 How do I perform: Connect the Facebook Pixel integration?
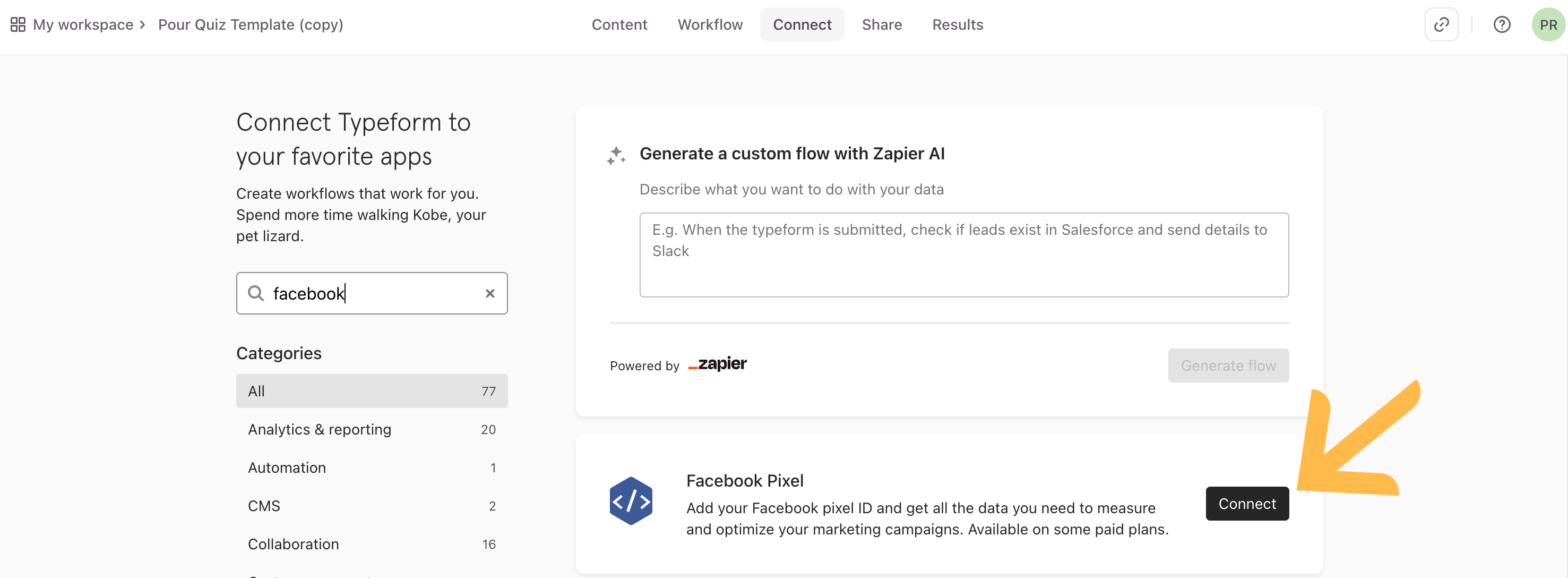(1247, 503)
